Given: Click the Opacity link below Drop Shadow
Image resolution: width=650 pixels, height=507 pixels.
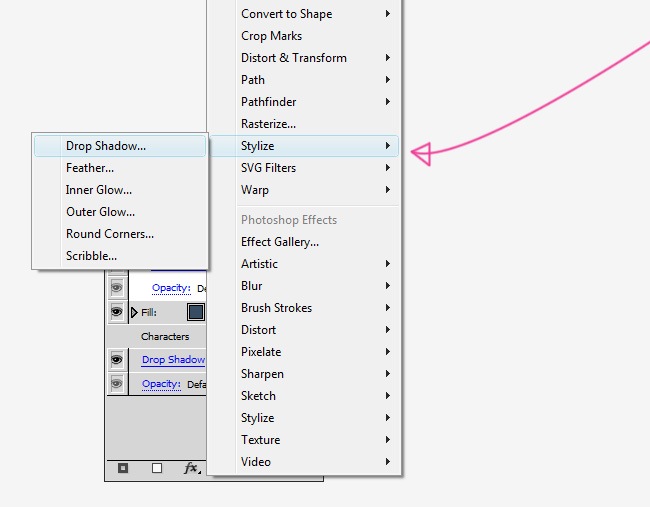Looking at the screenshot, I should point(161,384).
